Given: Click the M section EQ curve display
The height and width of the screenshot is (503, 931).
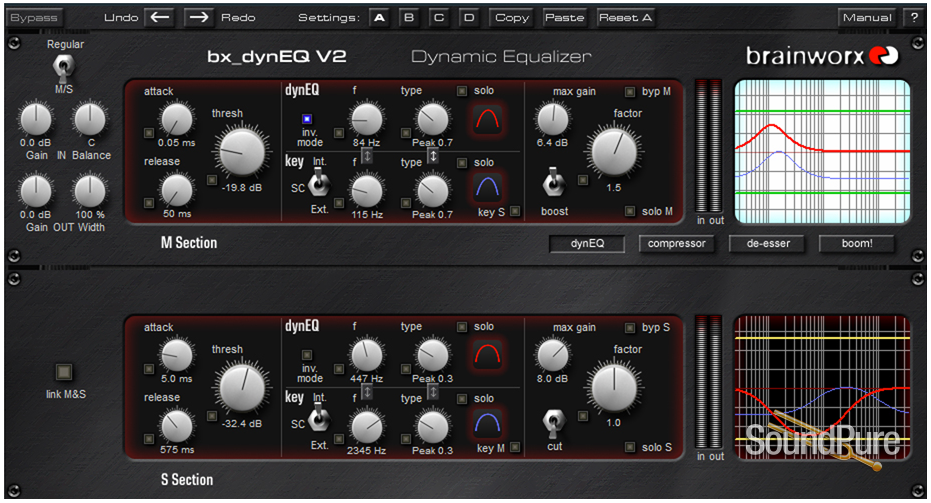Looking at the screenshot, I should coord(822,151).
